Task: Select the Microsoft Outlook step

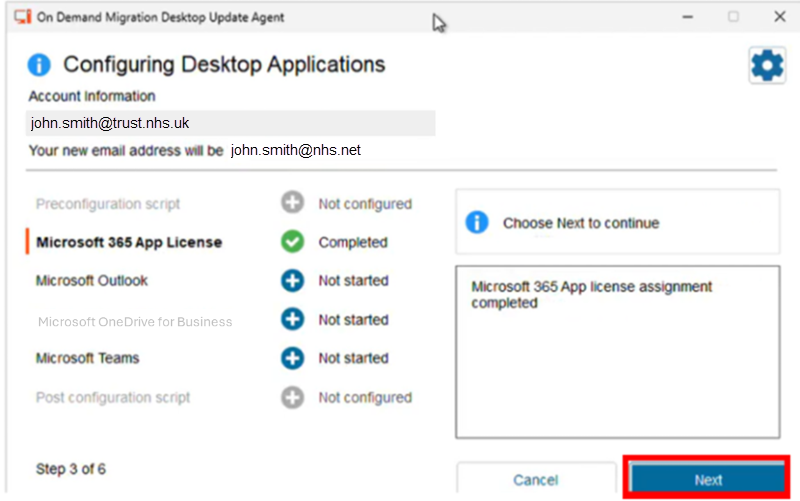Action: (x=92, y=281)
